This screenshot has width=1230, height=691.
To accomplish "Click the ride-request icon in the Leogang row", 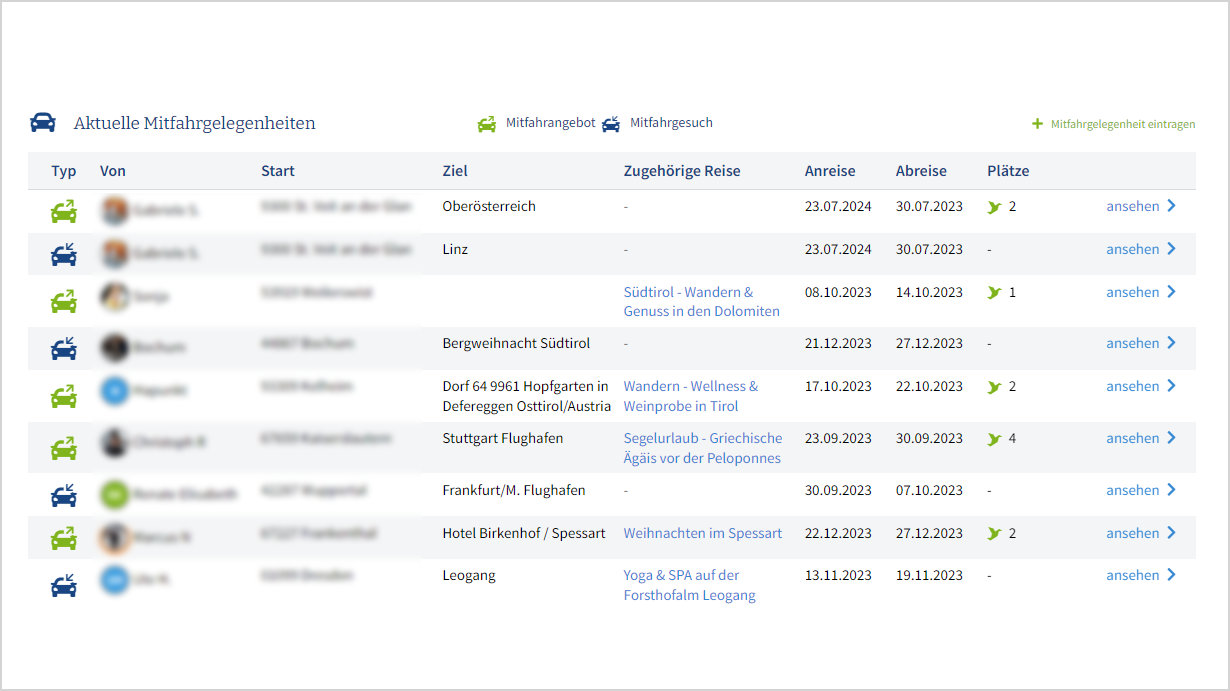I will (64, 585).
